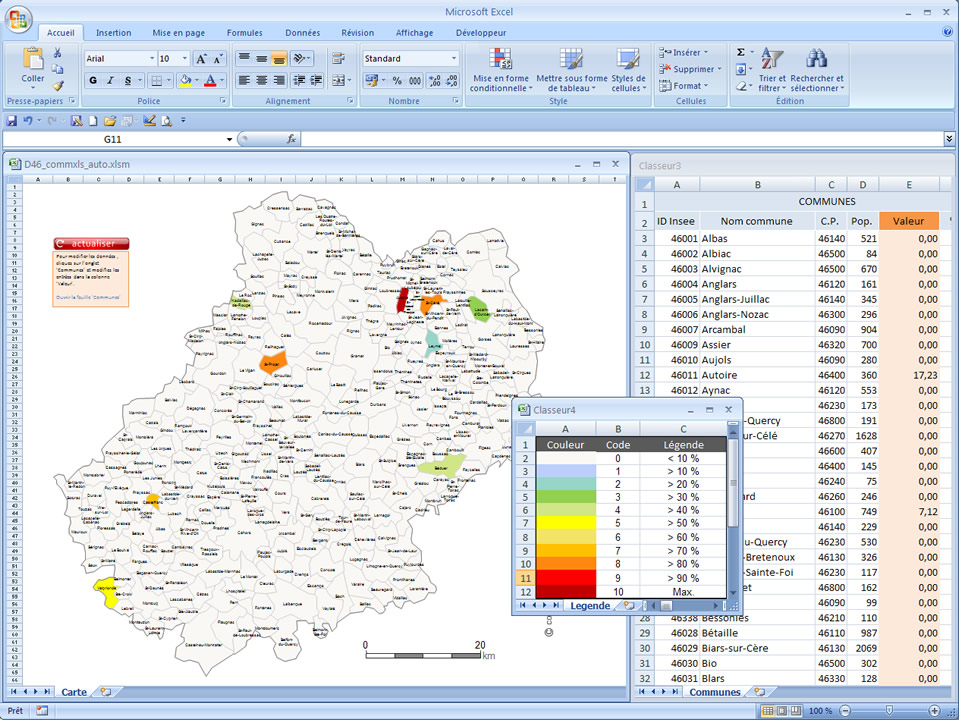The image size is (959, 720).
Task: Toggle italic formatting
Action: pyautogui.click(x=111, y=80)
